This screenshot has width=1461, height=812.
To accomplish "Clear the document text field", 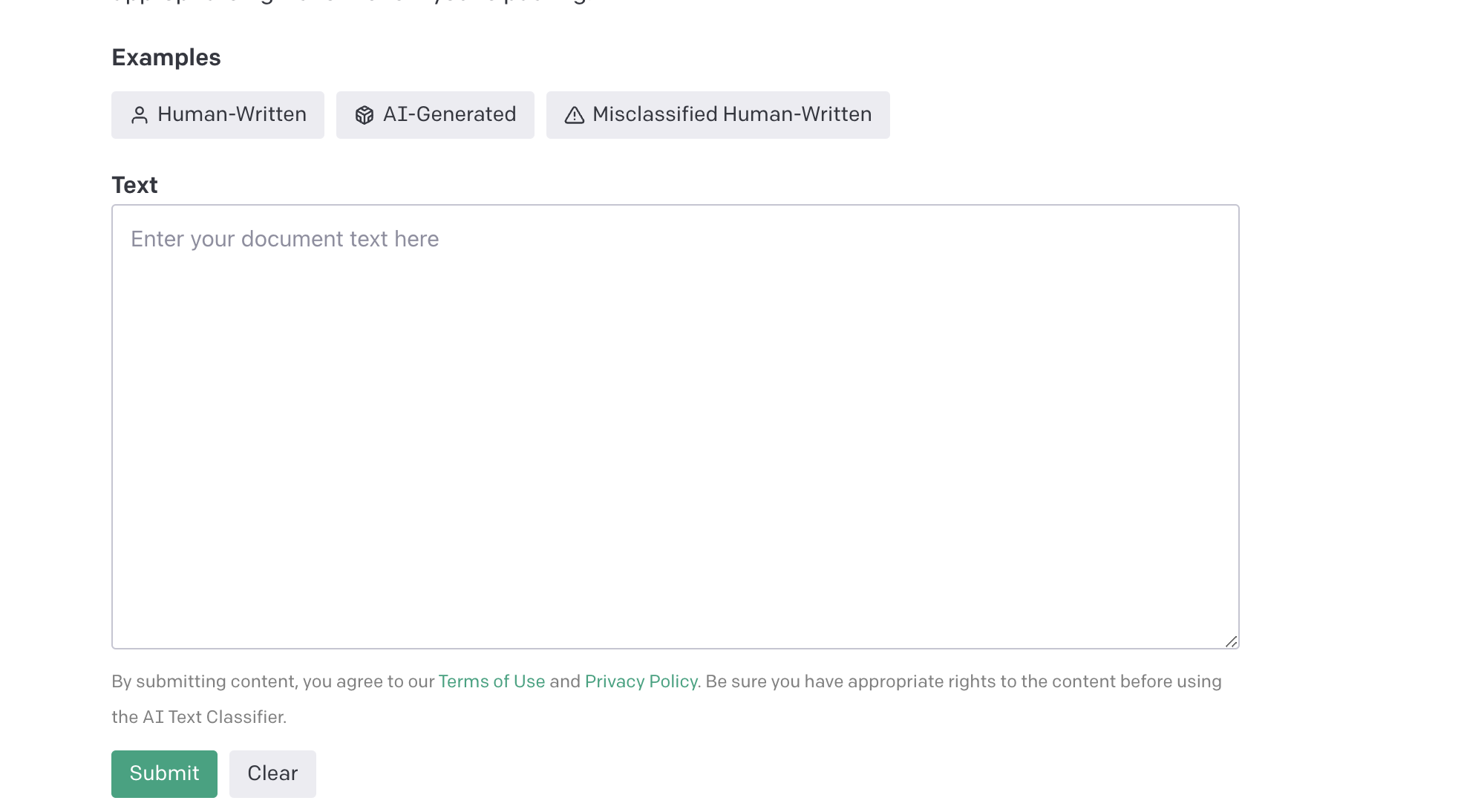I will point(271,773).
